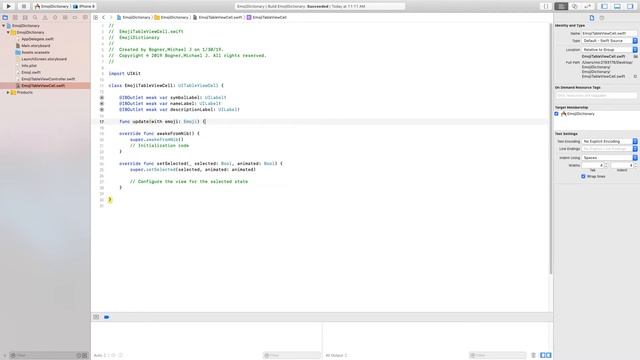Click the build Succeeded activity status

pyautogui.click(x=320, y=7)
